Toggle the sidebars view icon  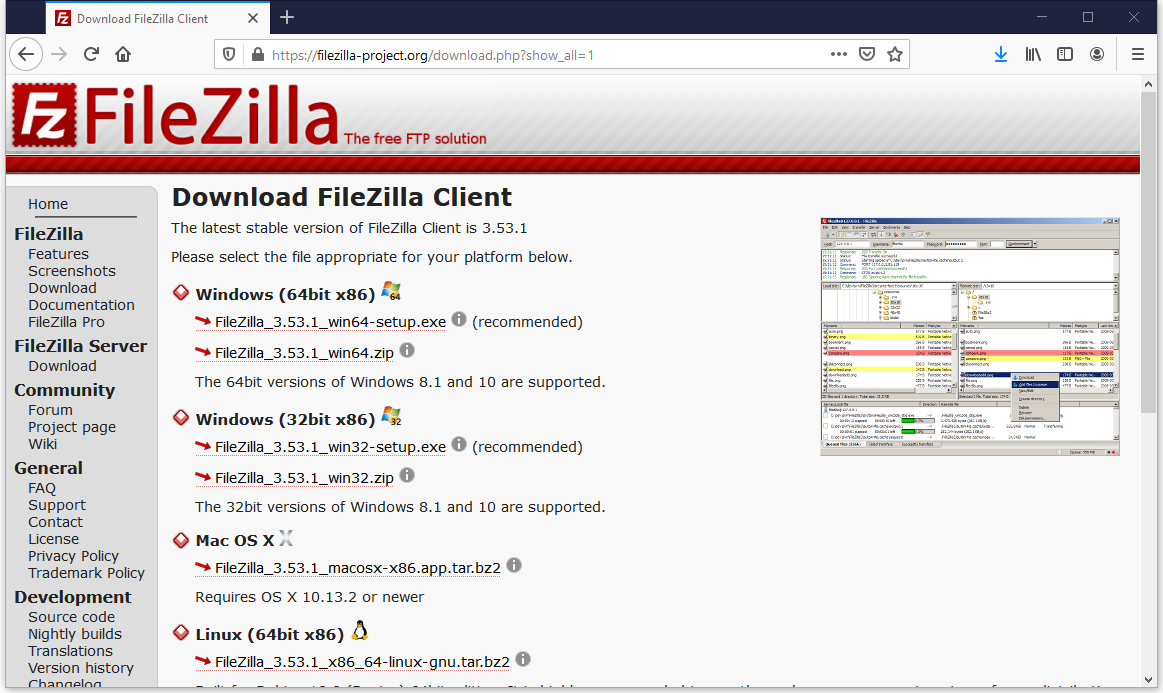click(x=1064, y=54)
